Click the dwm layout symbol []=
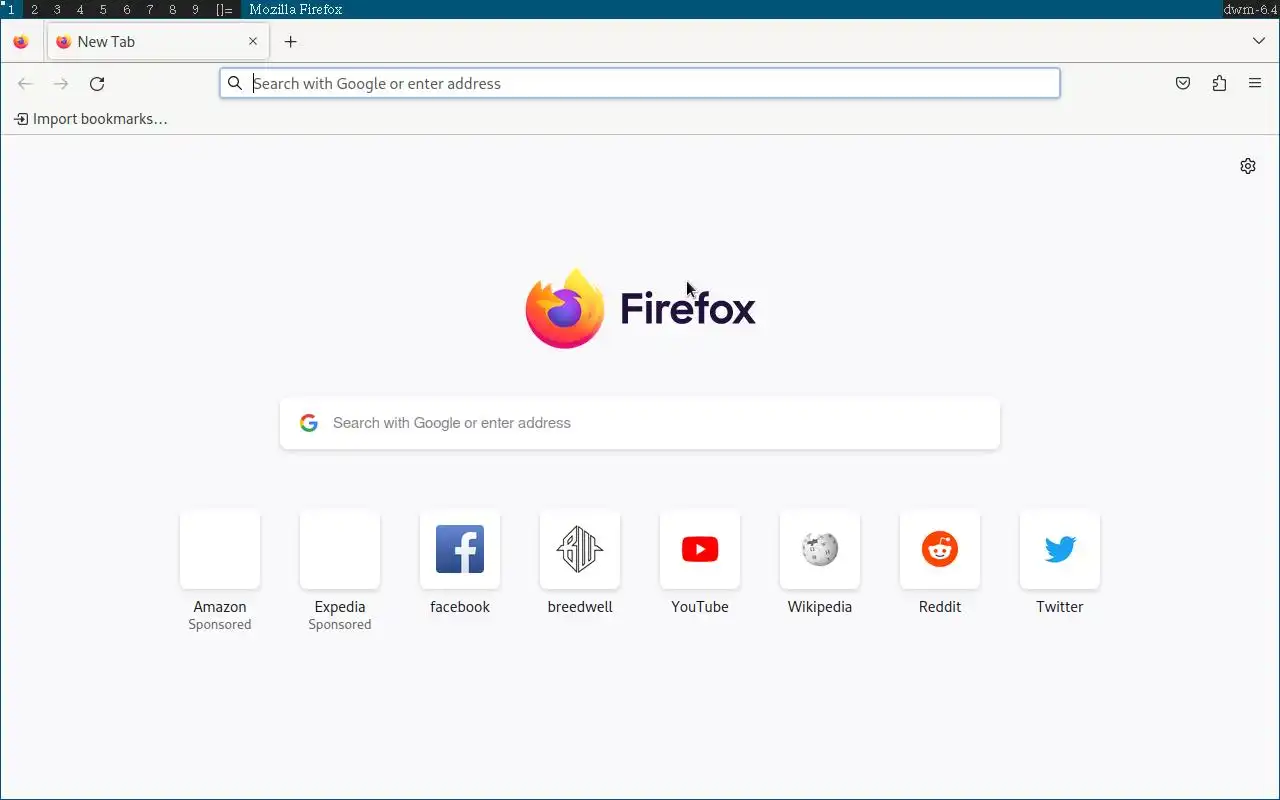 tap(224, 9)
